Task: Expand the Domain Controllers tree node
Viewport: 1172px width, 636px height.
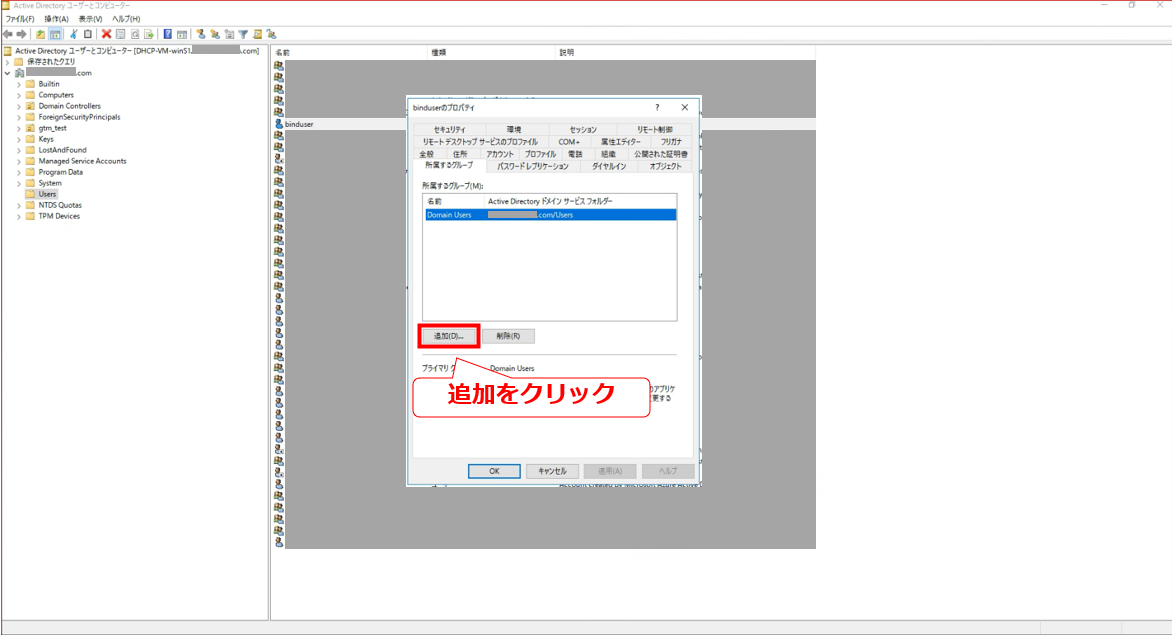Action: [18, 106]
